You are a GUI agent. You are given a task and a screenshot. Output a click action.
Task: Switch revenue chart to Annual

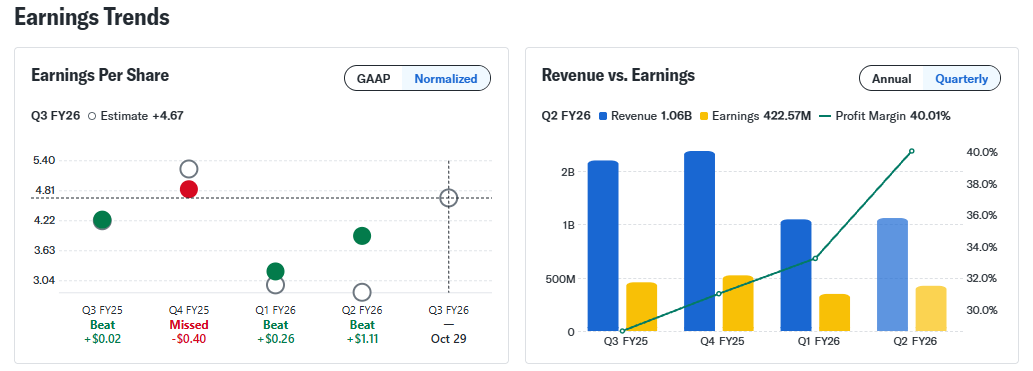(891, 78)
